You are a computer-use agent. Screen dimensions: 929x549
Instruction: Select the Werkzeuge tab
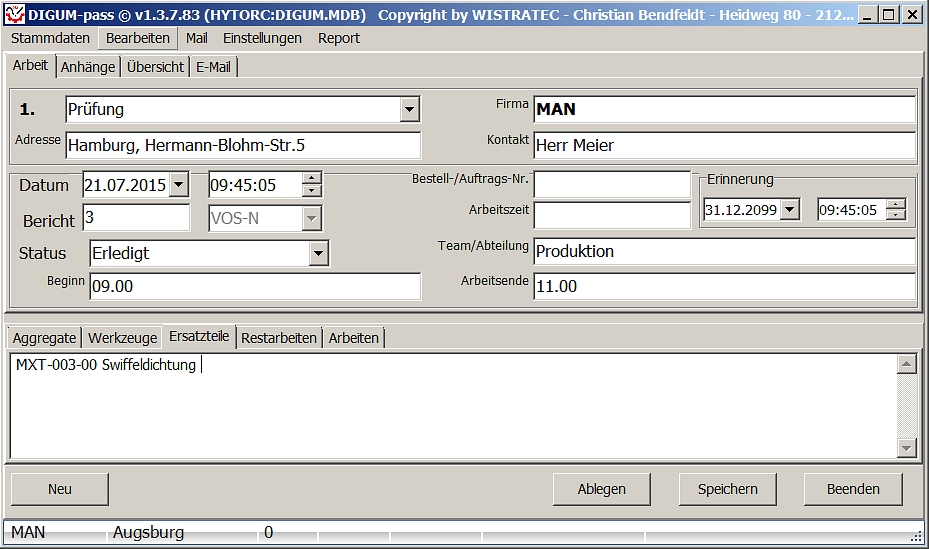[x=123, y=338]
